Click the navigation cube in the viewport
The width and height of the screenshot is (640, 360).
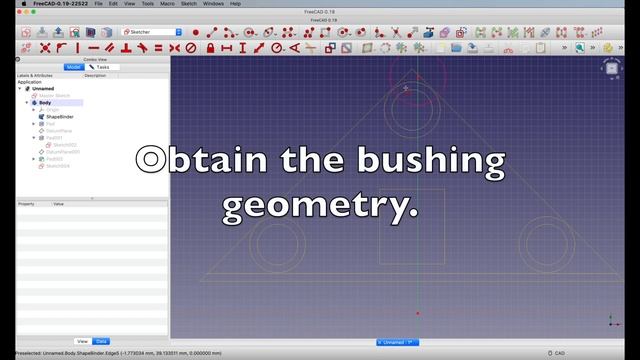pos(611,69)
